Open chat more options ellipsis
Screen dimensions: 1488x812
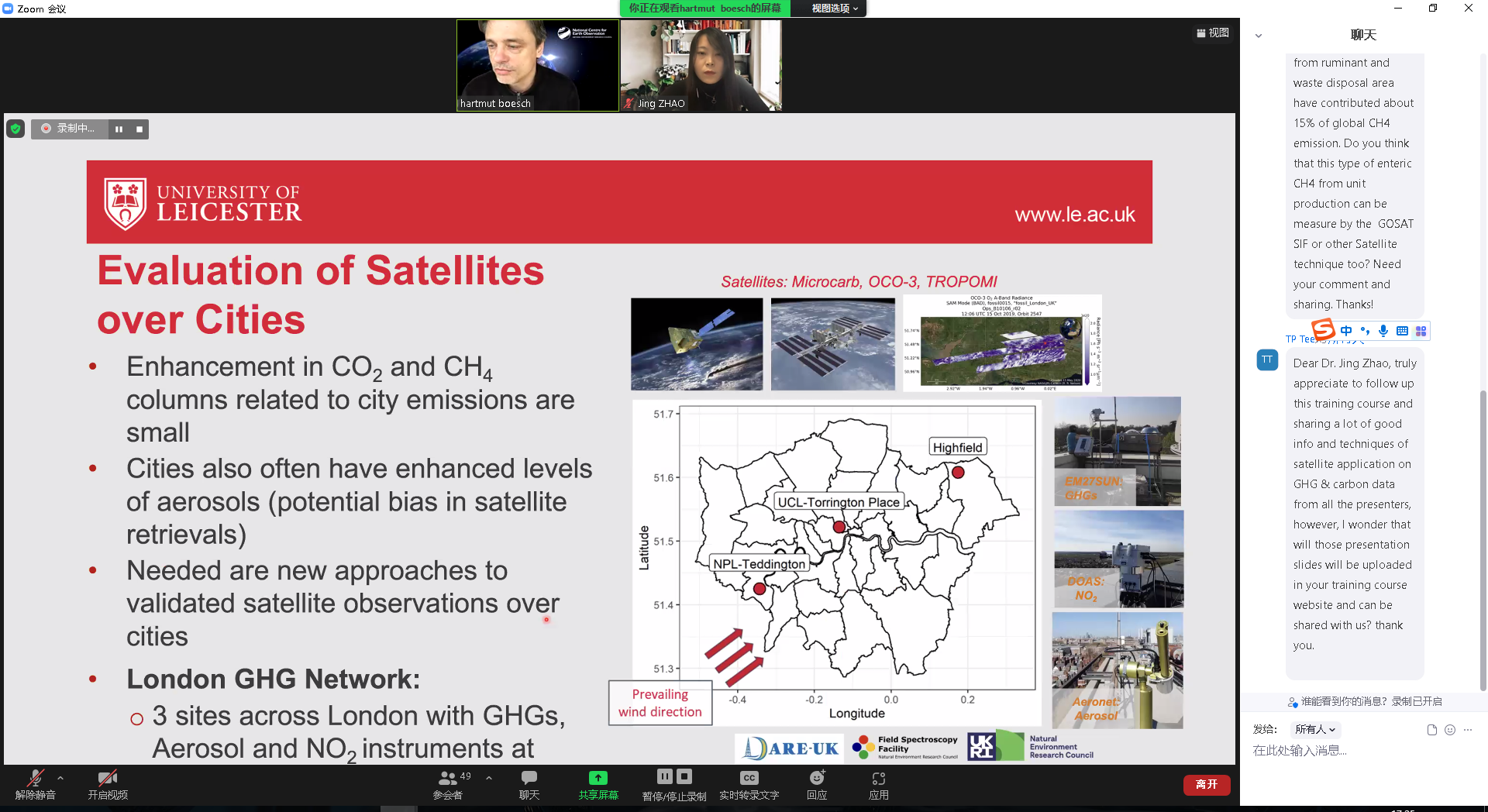[1468, 730]
